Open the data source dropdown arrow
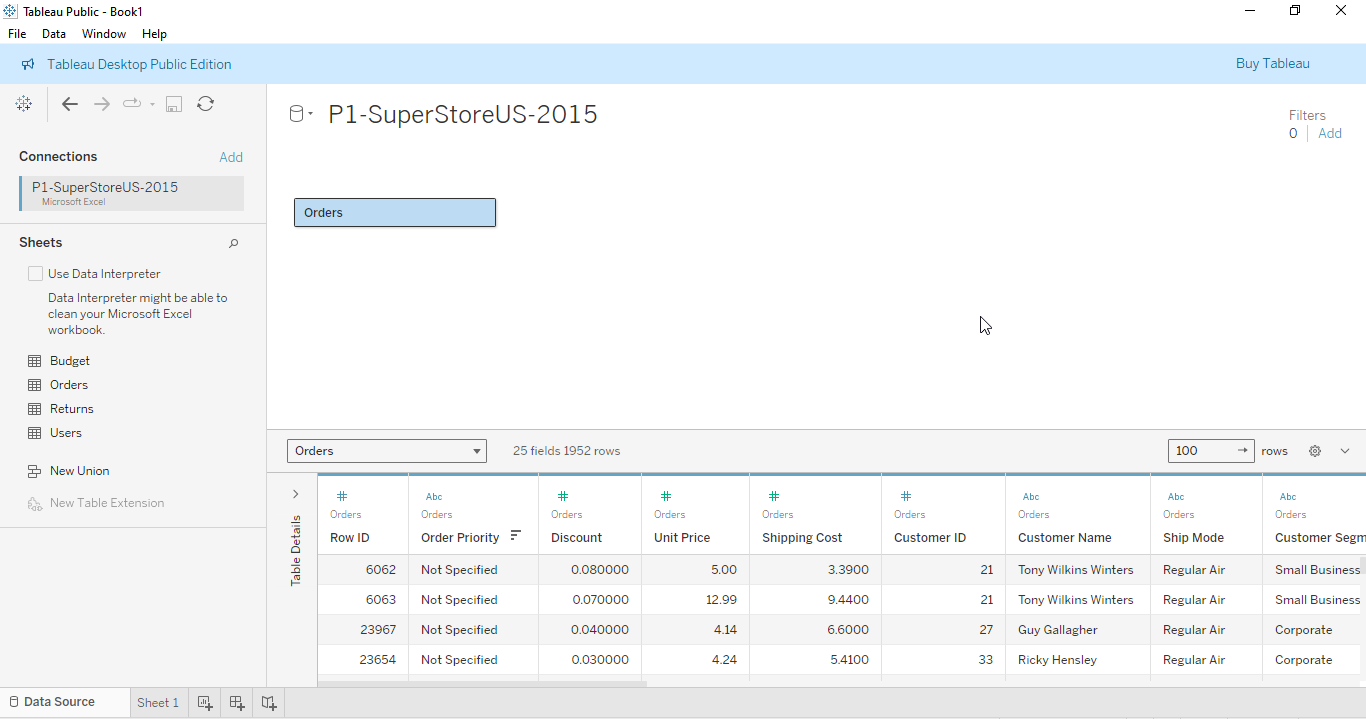This screenshot has height=719, width=1366. pyautogui.click(x=311, y=114)
